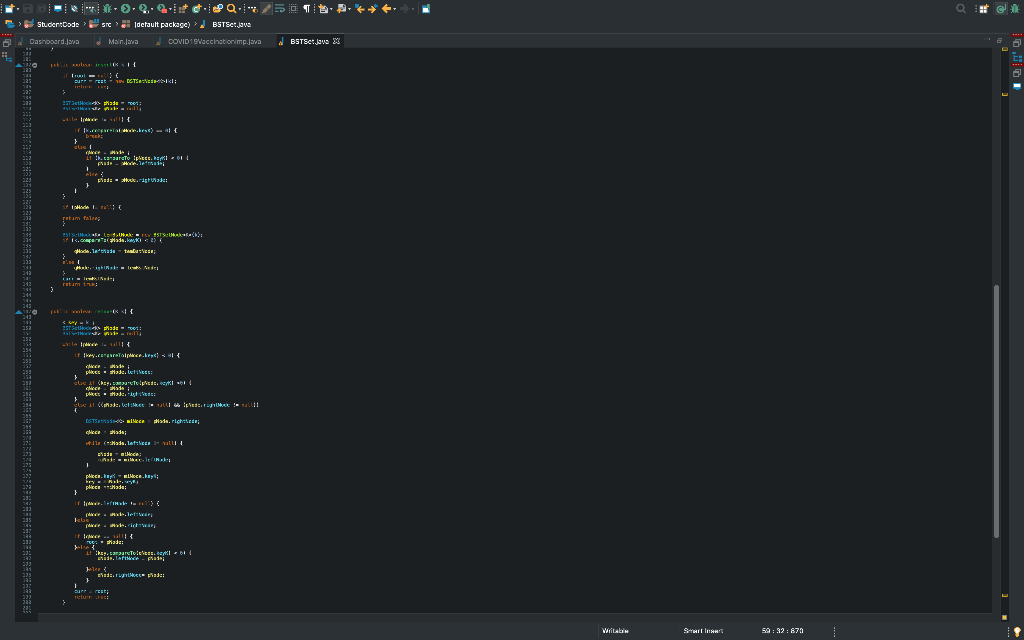
Task: Toggle the Word Wrap icon
Action: point(280,8)
